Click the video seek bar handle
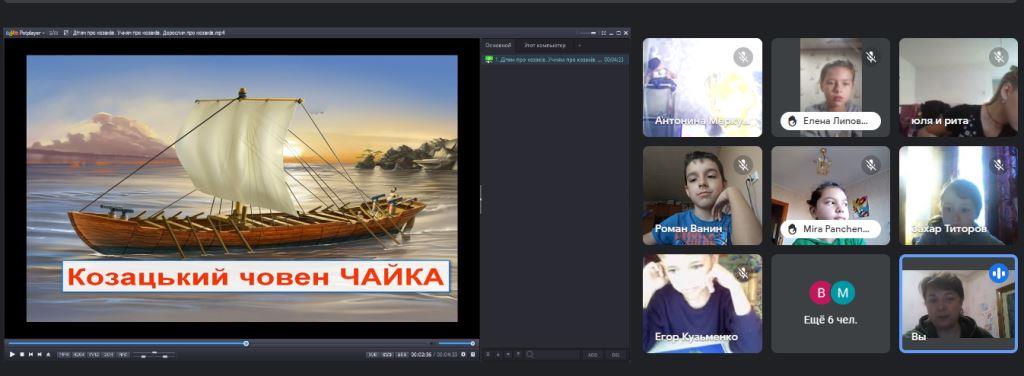Screen dimensions: 1024x376 246,343
